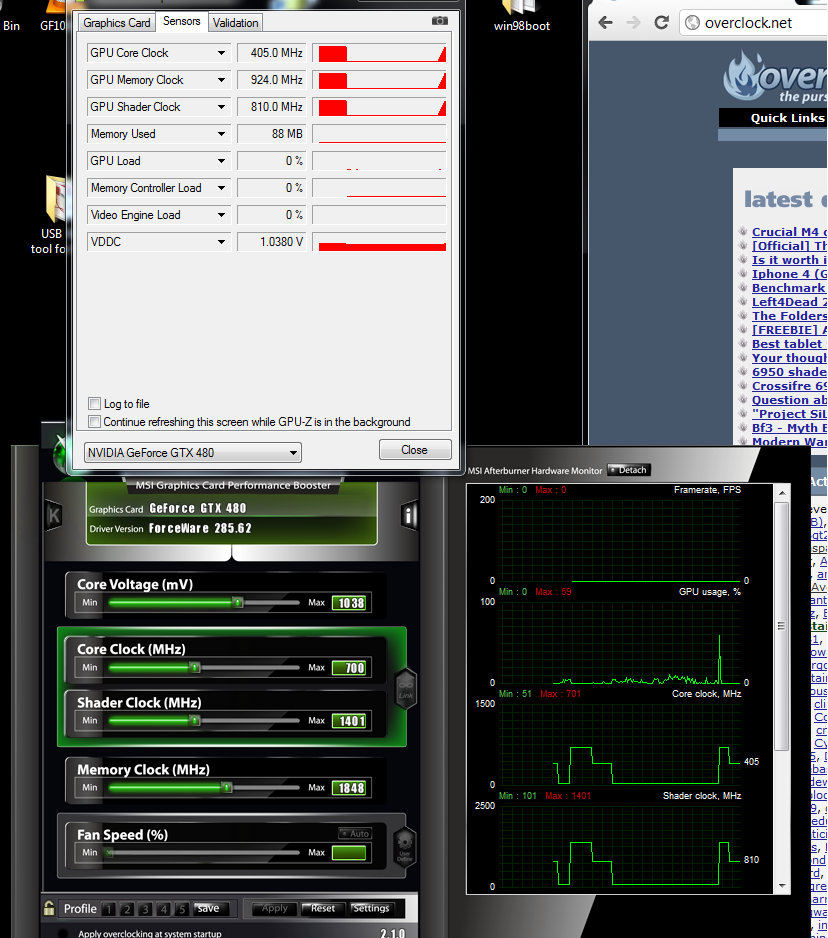Select profile slot 5

click(182, 909)
